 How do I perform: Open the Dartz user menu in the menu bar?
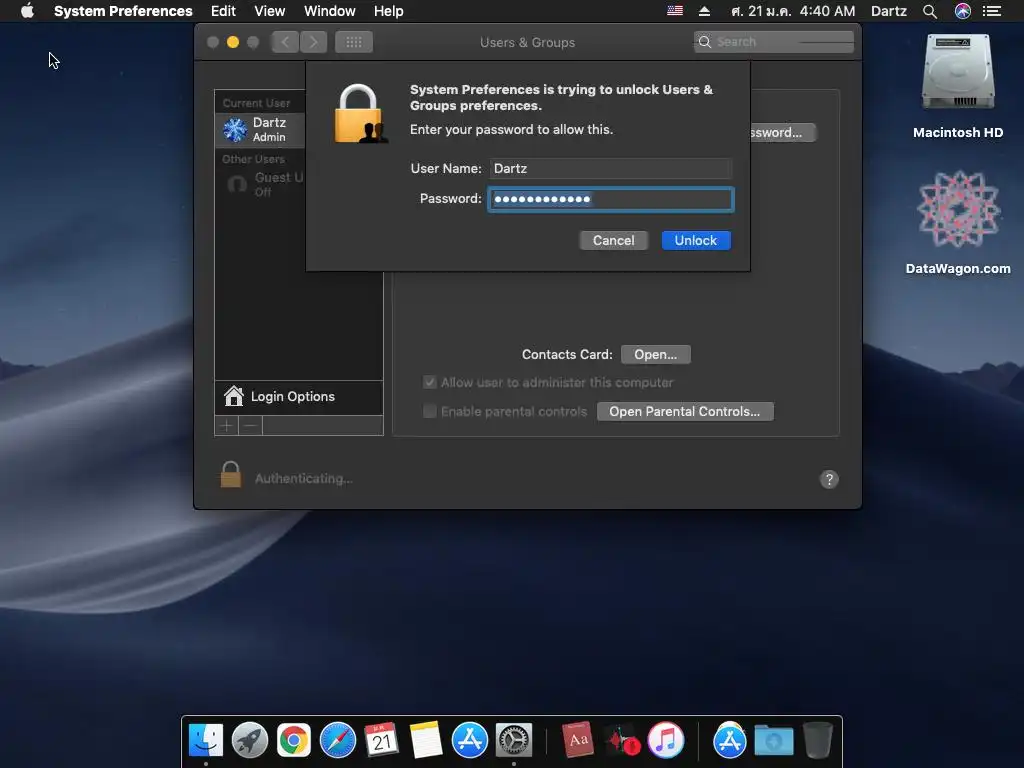click(x=888, y=11)
